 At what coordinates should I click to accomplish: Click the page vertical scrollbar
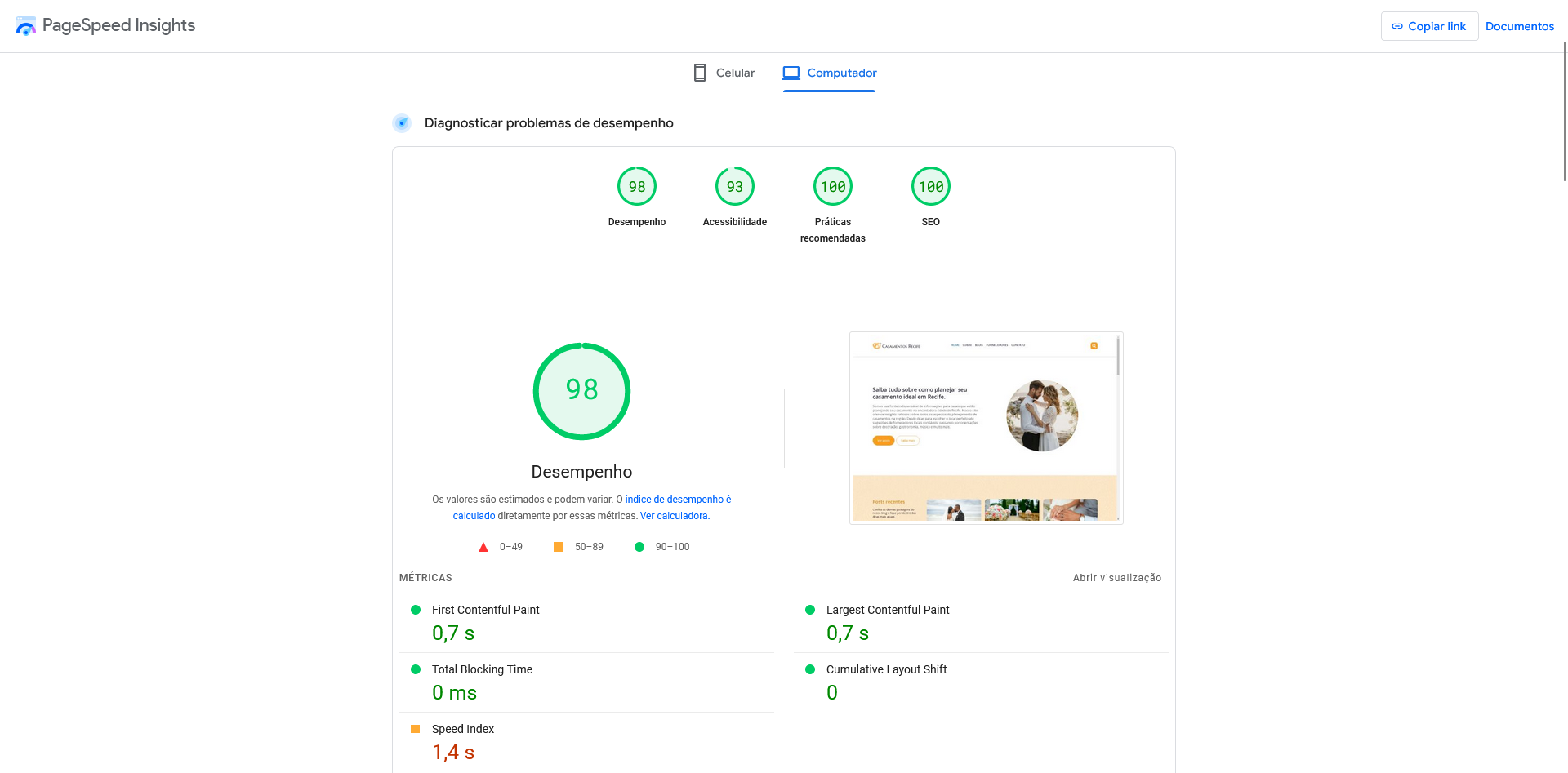1564,114
